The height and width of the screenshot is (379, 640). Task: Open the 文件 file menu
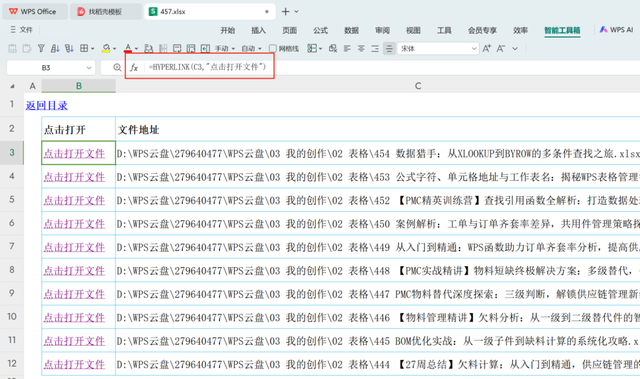pyautogui.click(x=22, y=30)
